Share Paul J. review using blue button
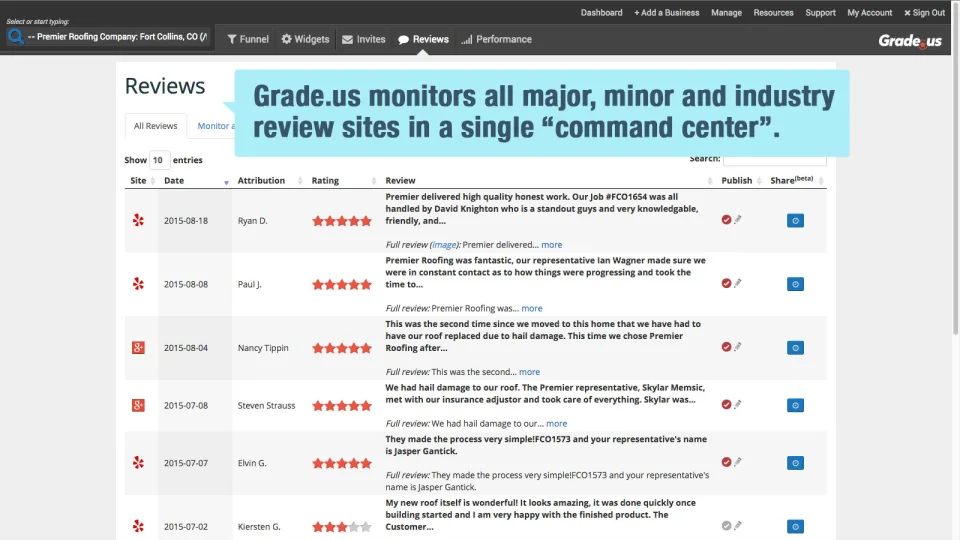This screenshot has height=540, width=960. click(x=795, y=284)
